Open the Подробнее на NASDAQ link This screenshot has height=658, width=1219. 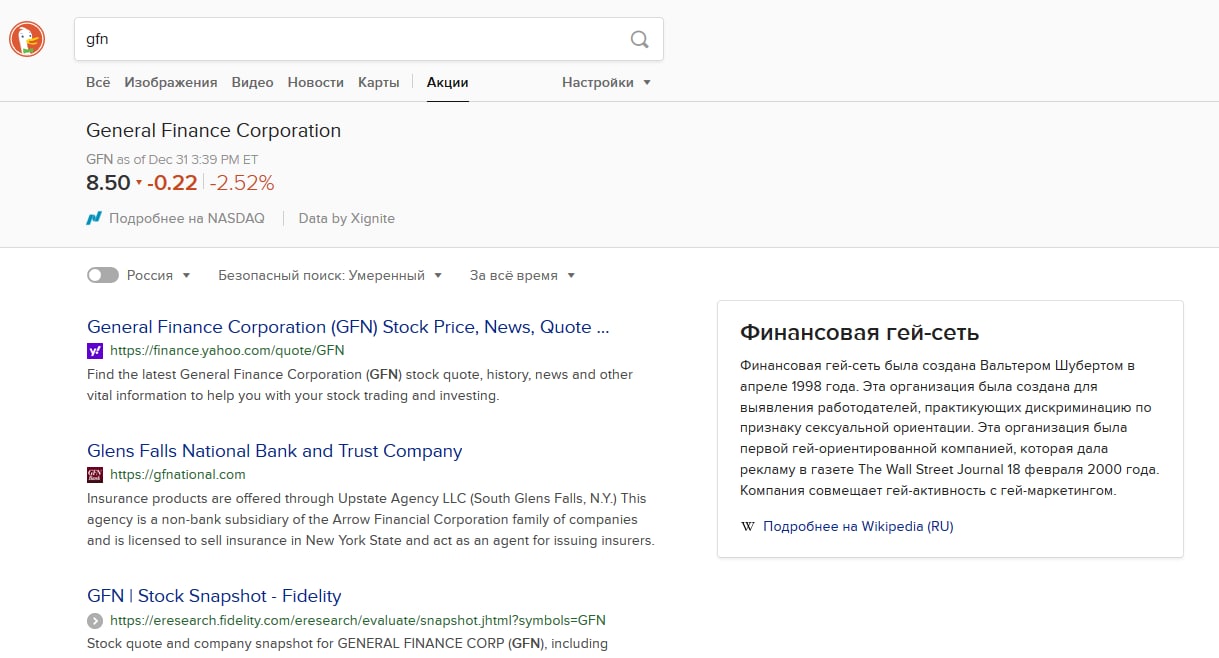tap(186, 218)
